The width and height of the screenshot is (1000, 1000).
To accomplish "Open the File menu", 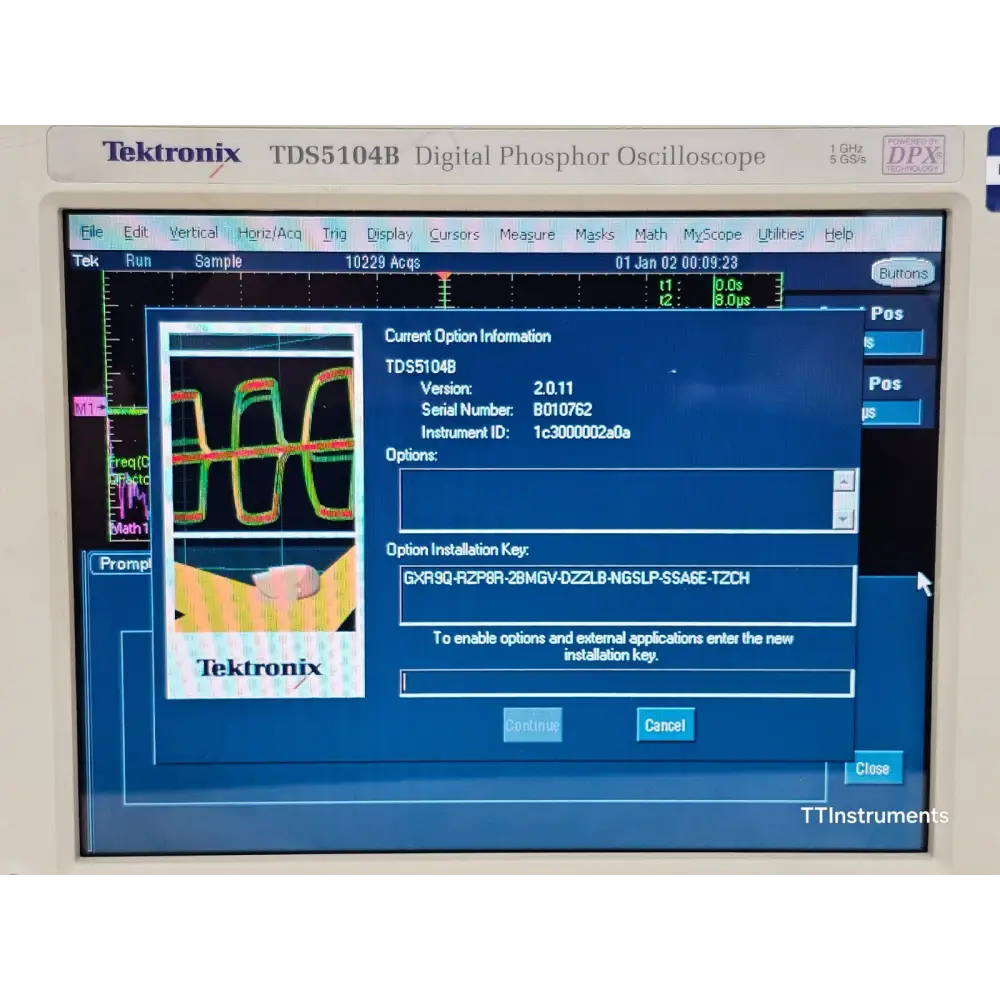I will (x=92, y=232).
